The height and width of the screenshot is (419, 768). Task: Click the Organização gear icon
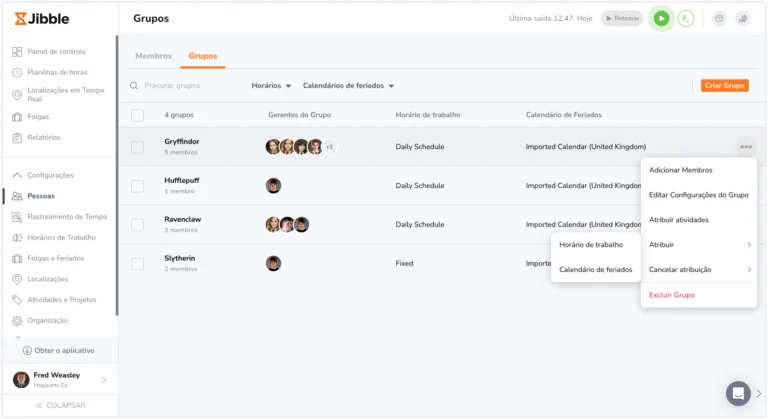pos(17,320)
